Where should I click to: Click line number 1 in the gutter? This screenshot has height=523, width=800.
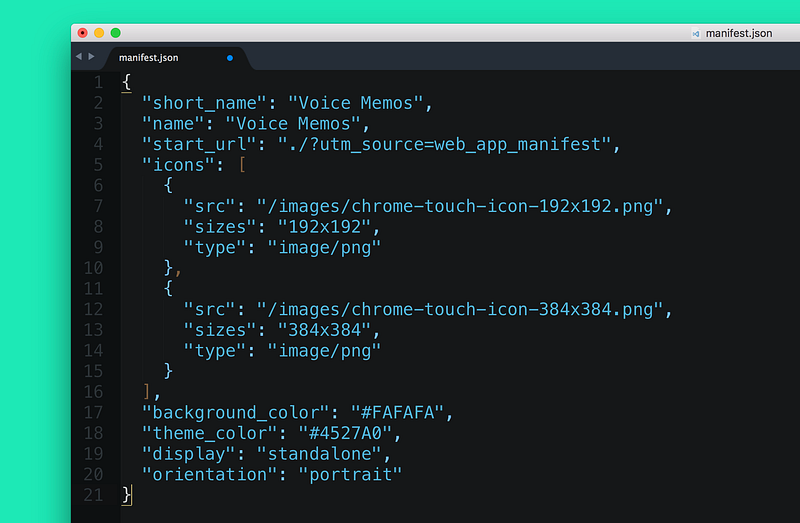tap(98, 82)
